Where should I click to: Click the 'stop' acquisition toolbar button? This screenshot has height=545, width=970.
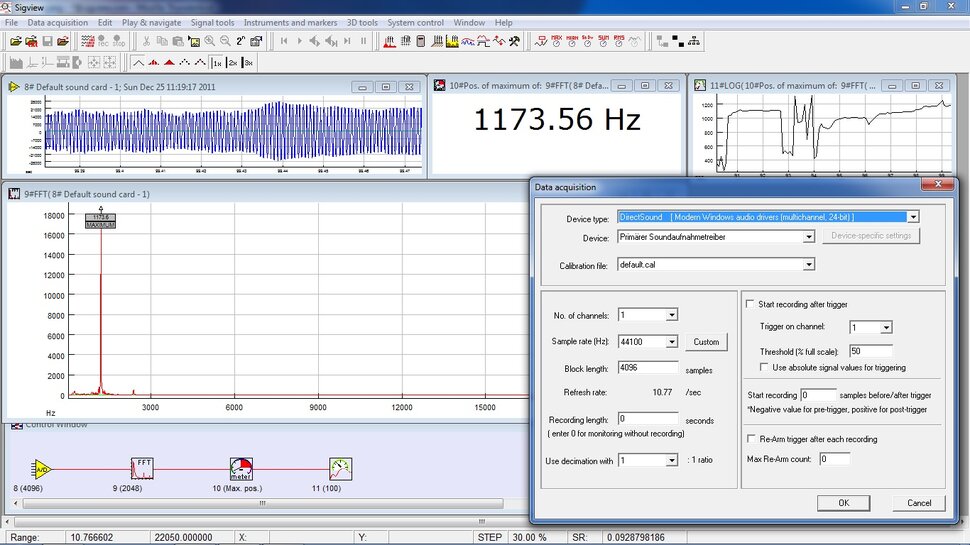point(119,41)
